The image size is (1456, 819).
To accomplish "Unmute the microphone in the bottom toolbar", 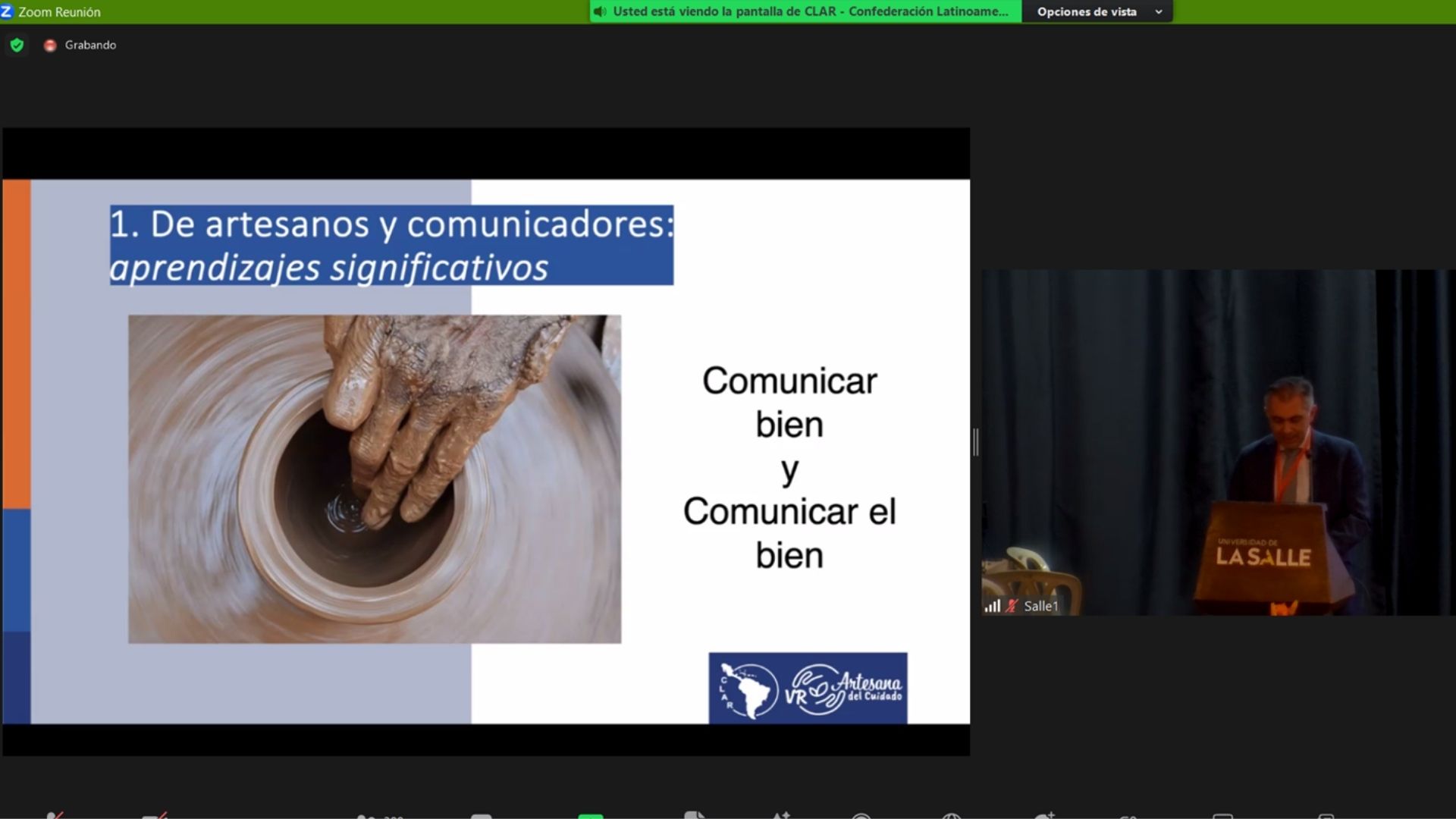I will click(x=54, y=816).
